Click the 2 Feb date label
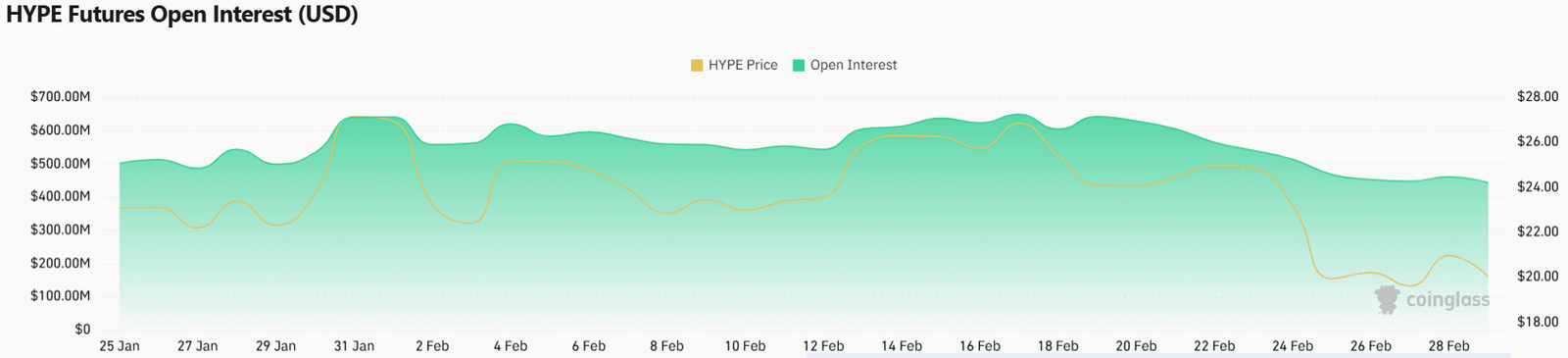 (x=432, y=346)
